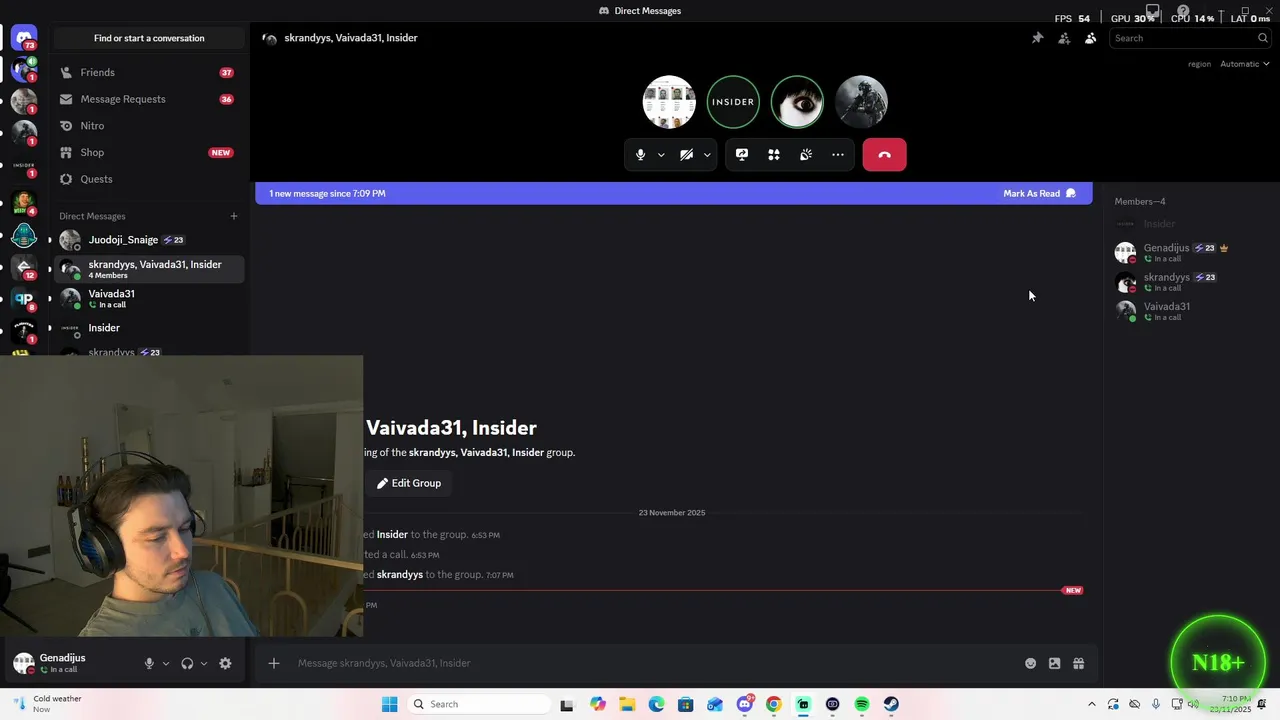Open the server with the 12 badge

point(24,267)
